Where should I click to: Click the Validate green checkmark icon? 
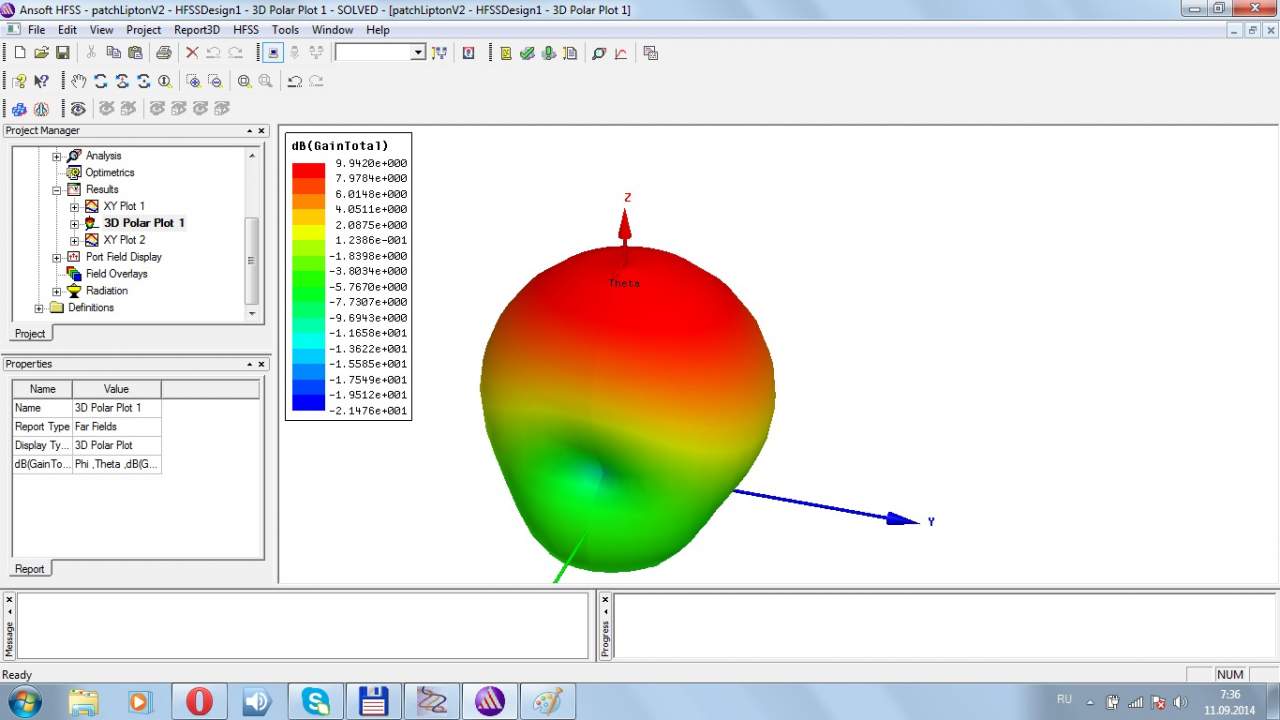[527, 53]
